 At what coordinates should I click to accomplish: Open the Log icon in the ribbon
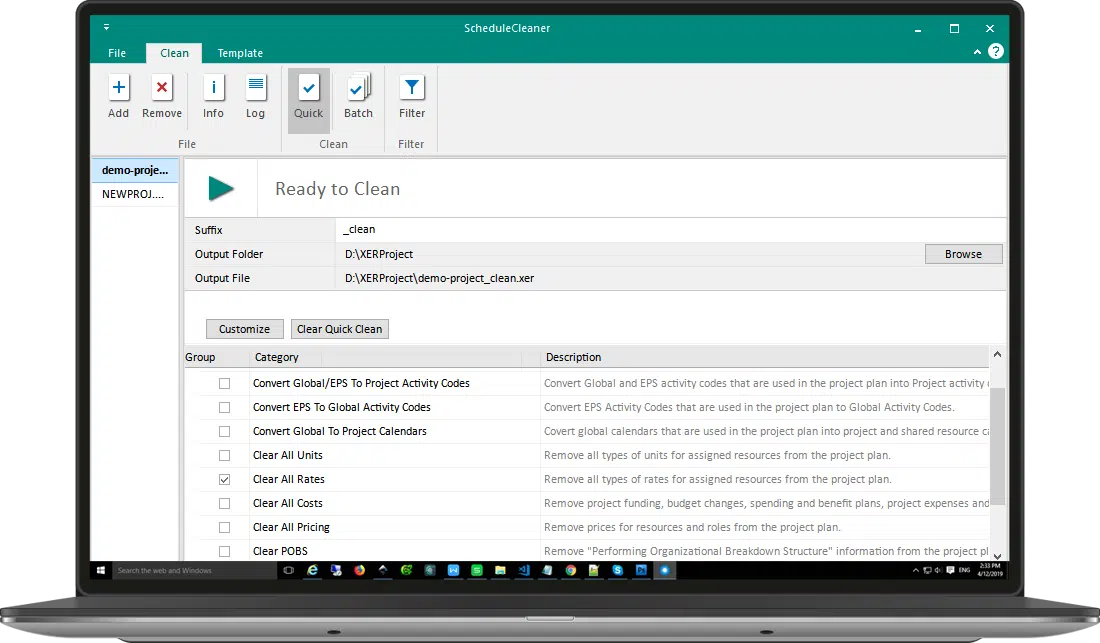point(255,95)
